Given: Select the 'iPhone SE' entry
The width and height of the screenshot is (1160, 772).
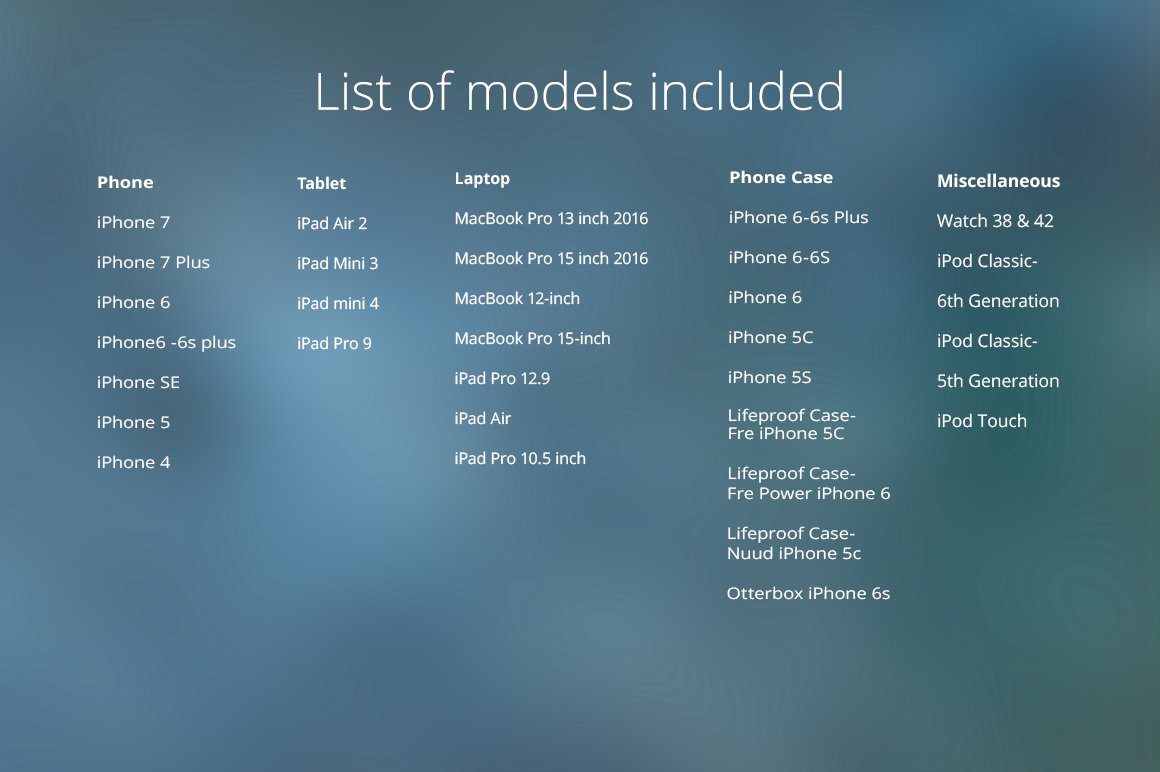Looking at the screenshot, I should [x=138, y=382].
